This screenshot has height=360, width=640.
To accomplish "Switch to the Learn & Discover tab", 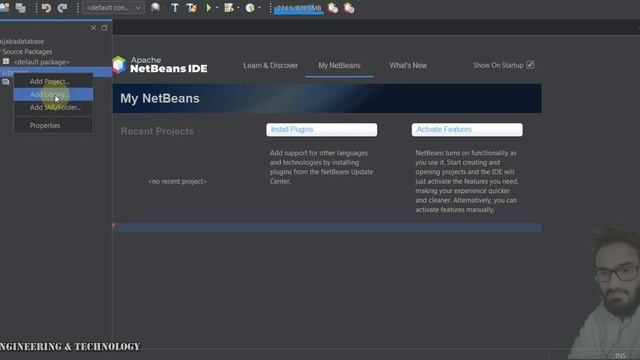I will [271, 65].
